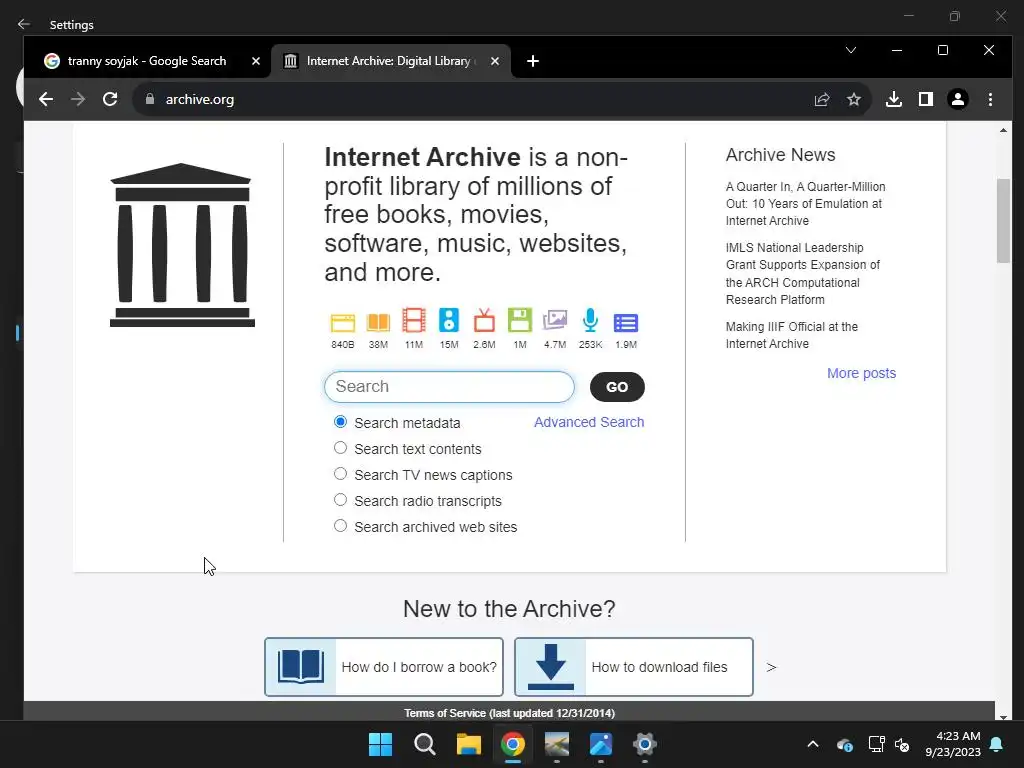Select Search radio transcripts option
This screenshot has width=1024, height=768.
click(340, 500)
